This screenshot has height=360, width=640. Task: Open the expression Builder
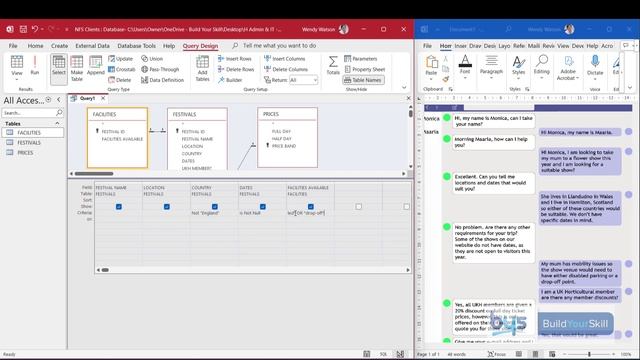[230, 80]
